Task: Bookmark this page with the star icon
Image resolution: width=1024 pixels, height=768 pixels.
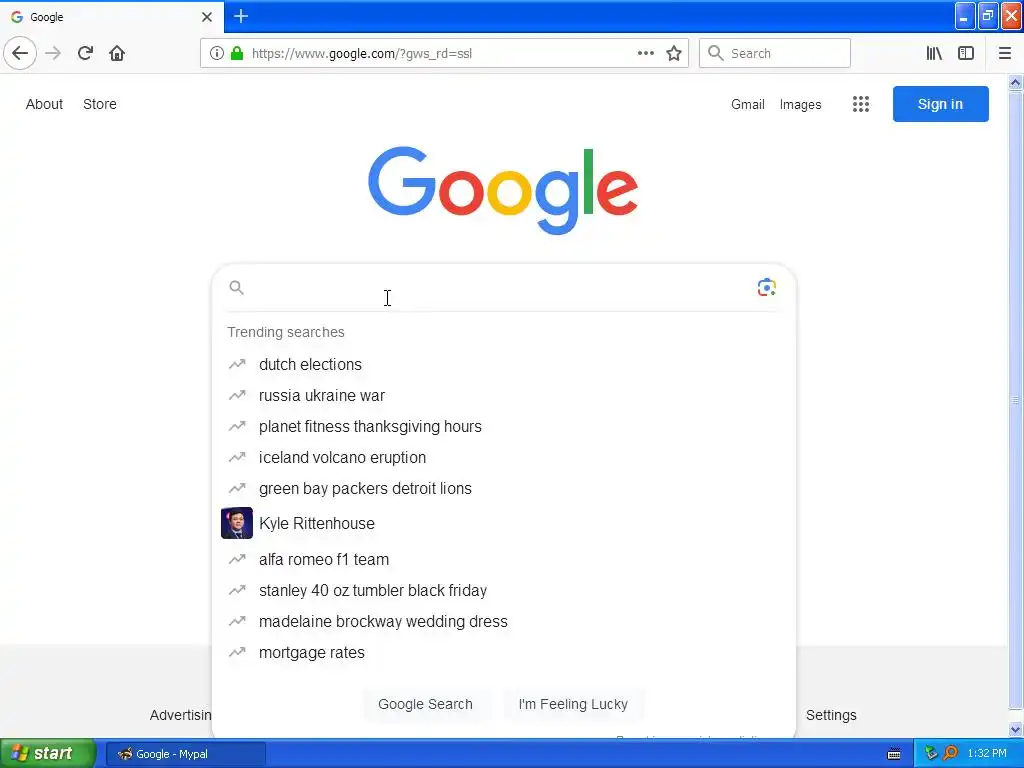Action: [x=674, y=53]
